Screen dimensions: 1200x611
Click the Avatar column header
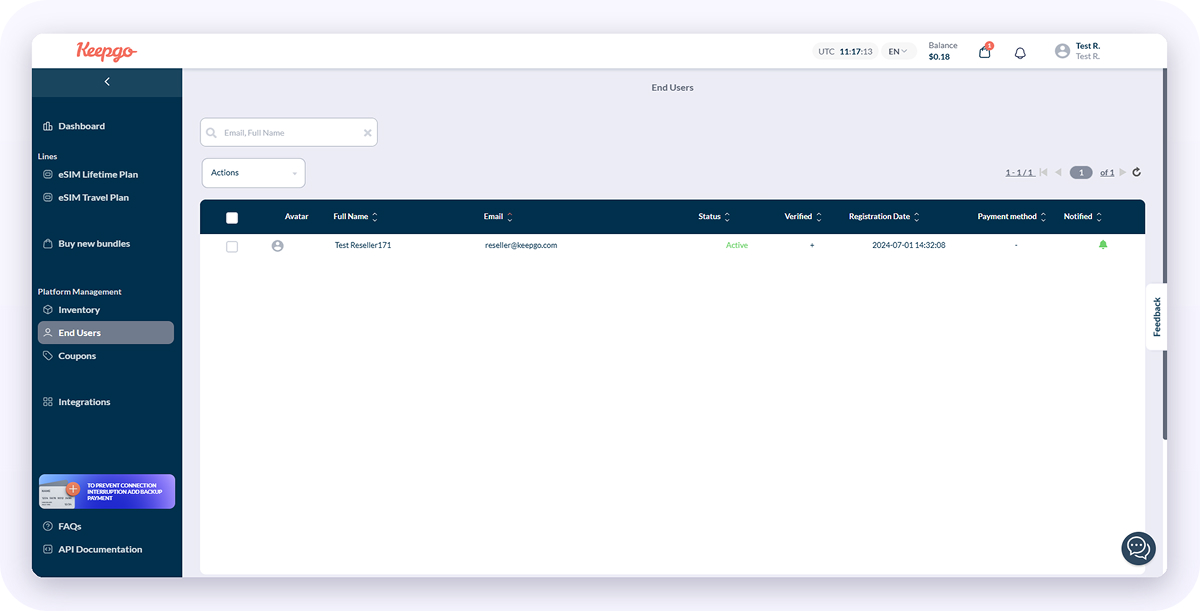point(297,216)
